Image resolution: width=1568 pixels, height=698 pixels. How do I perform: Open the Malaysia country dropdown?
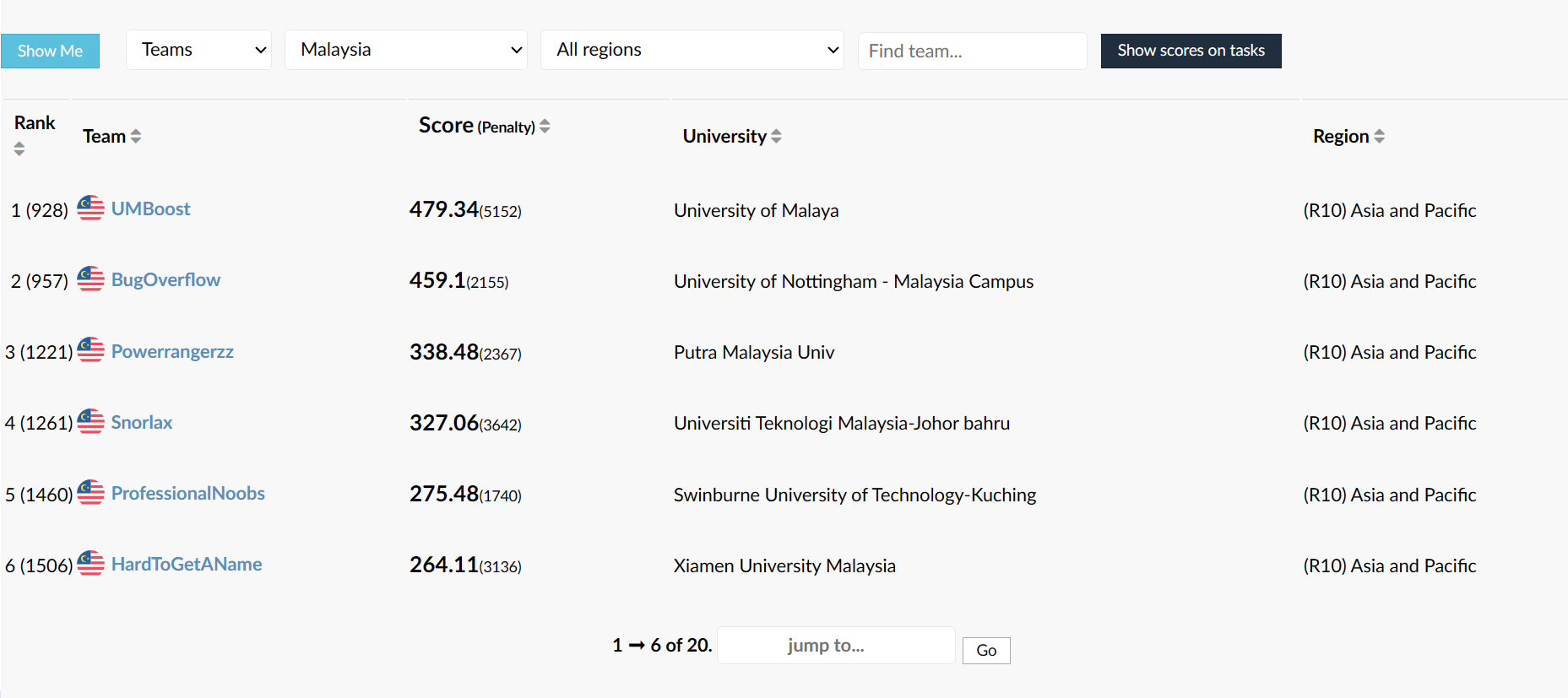point(406,50)
